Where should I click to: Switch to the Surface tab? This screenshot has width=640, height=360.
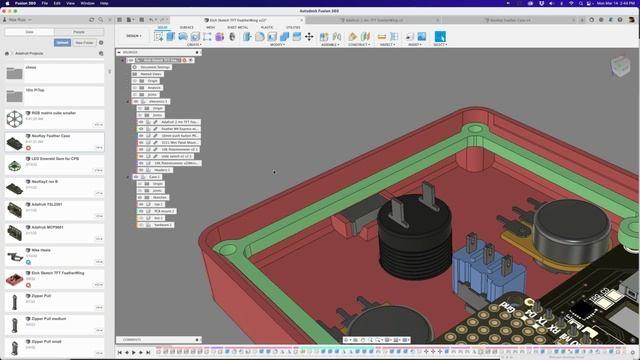(x=187, y=27)
